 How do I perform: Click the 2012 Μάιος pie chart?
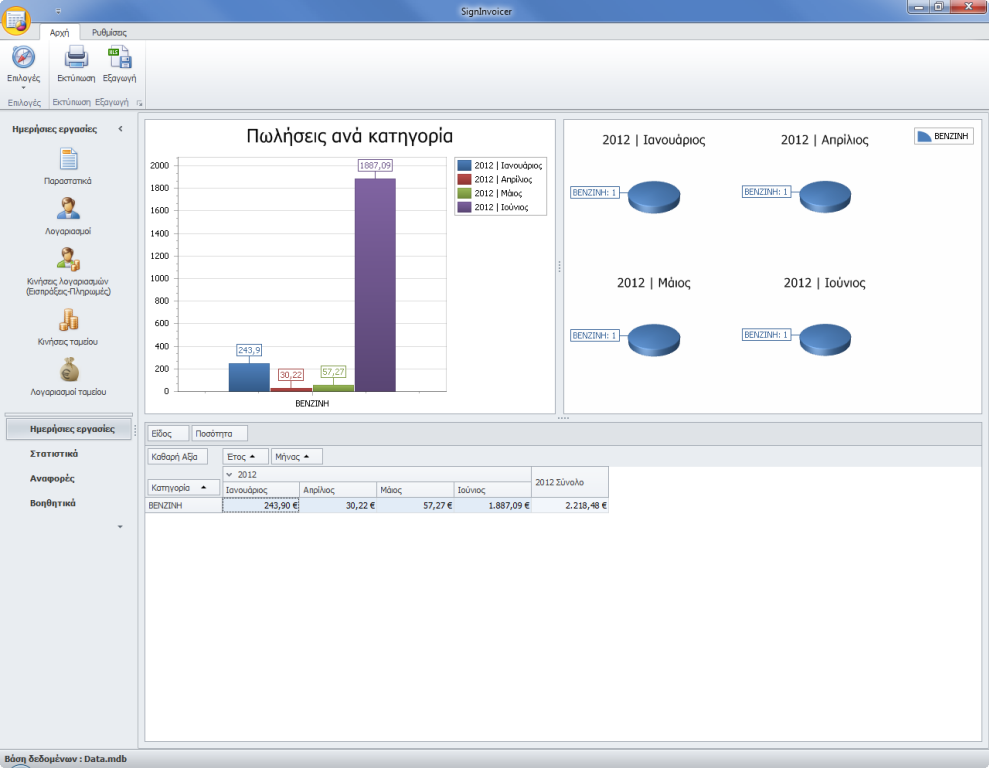(654, 340)
